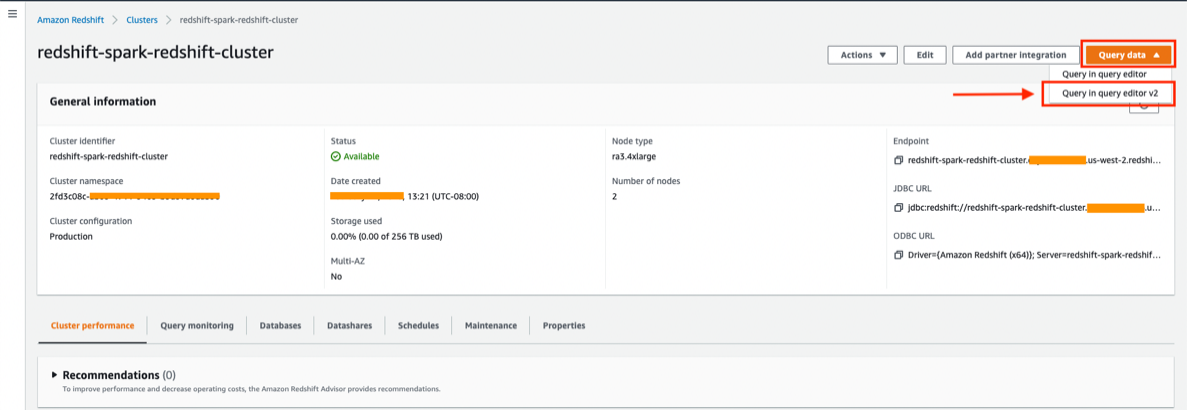Open the Databases tab

click(x=280, y=325)
